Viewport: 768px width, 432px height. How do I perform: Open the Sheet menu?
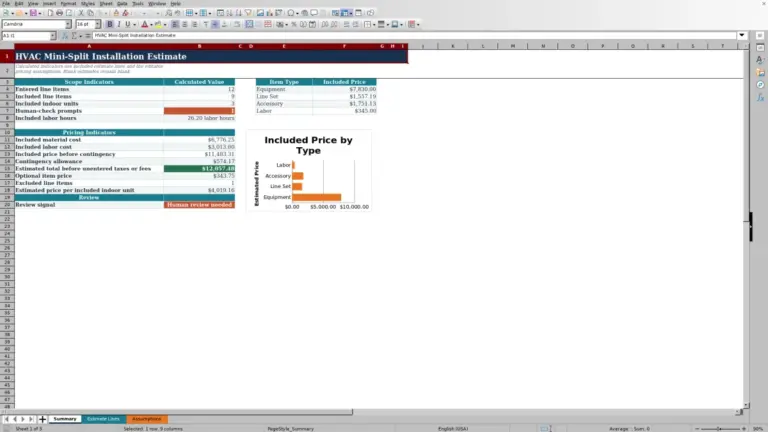(x=106, y=3)
